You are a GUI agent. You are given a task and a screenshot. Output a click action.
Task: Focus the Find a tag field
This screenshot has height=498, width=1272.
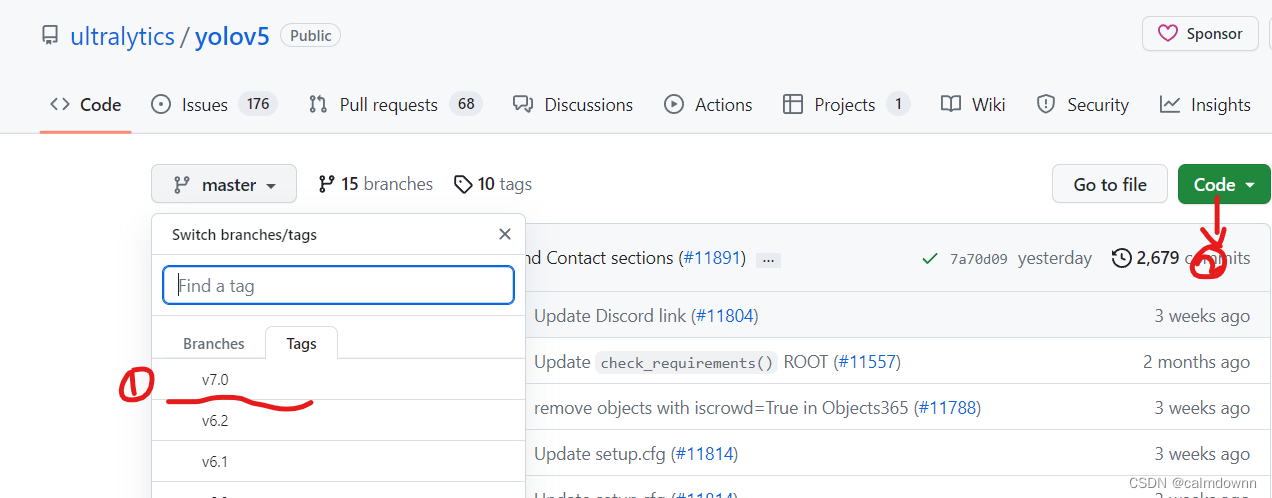tap(338, 285)
